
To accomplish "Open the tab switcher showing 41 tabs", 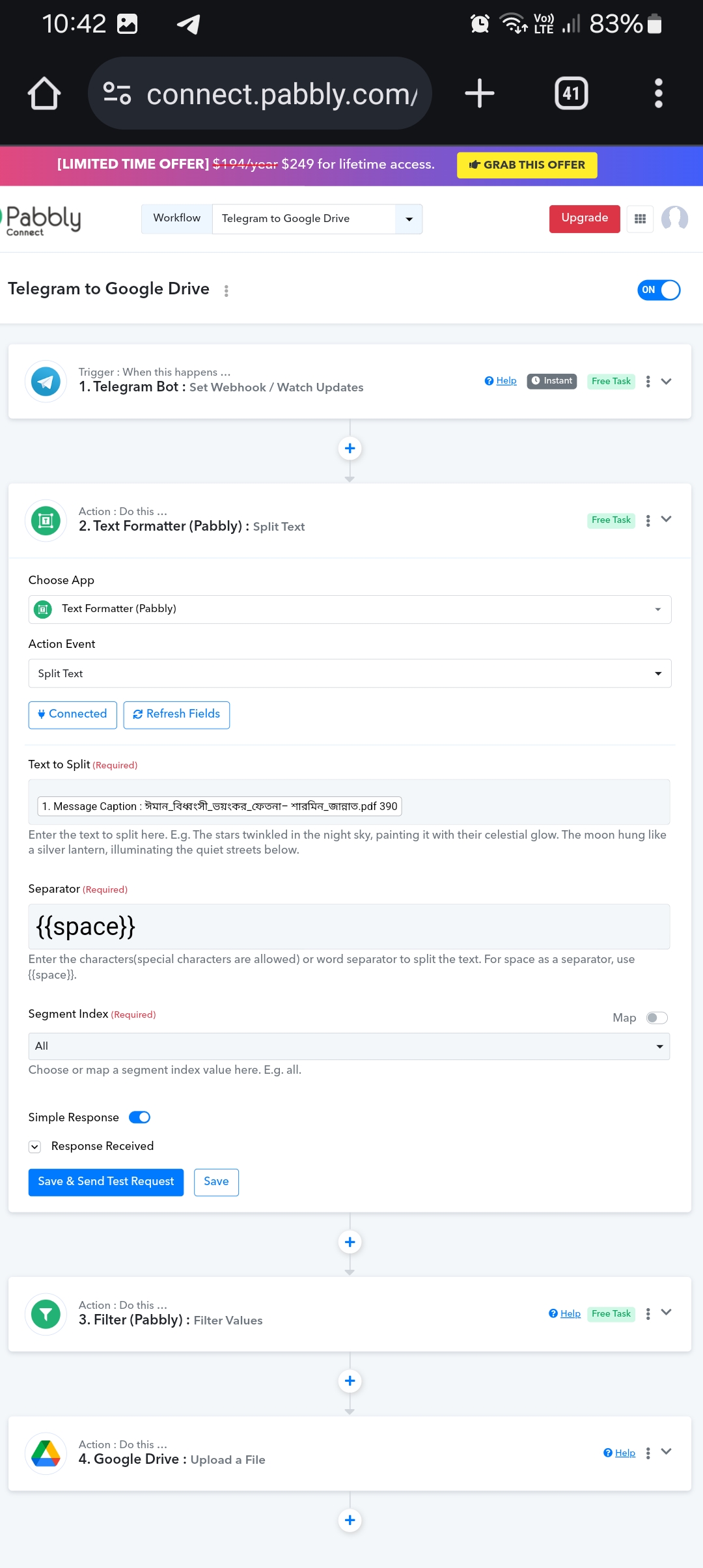I will click(571, 93).
